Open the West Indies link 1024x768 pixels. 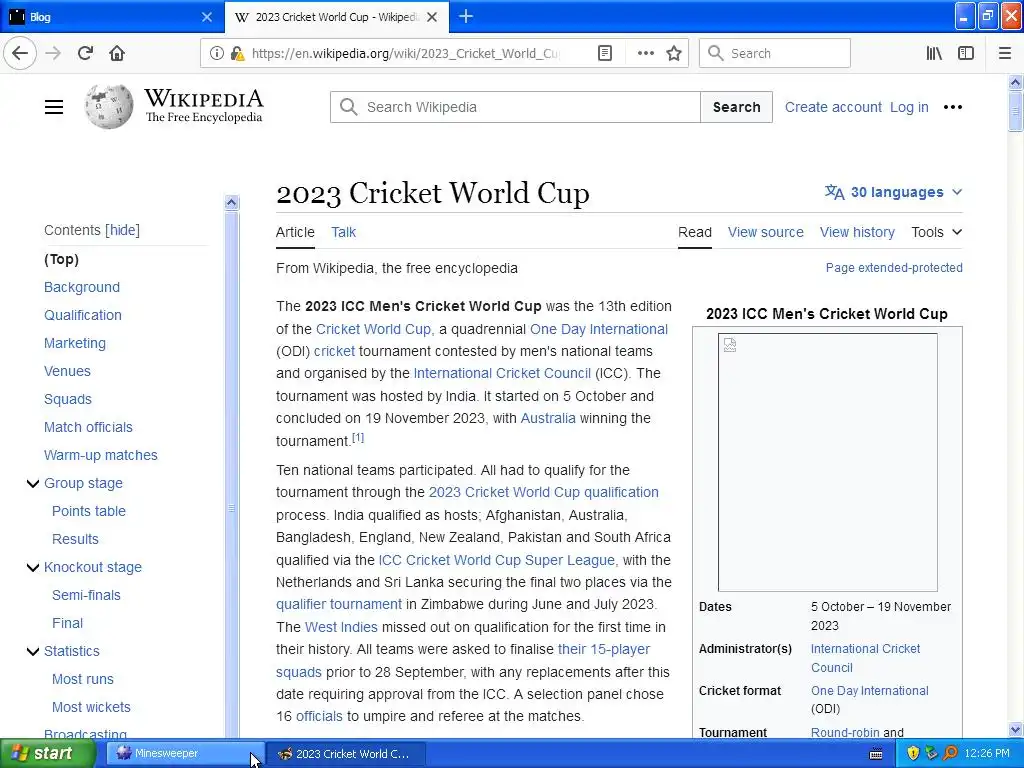[341, 628]
